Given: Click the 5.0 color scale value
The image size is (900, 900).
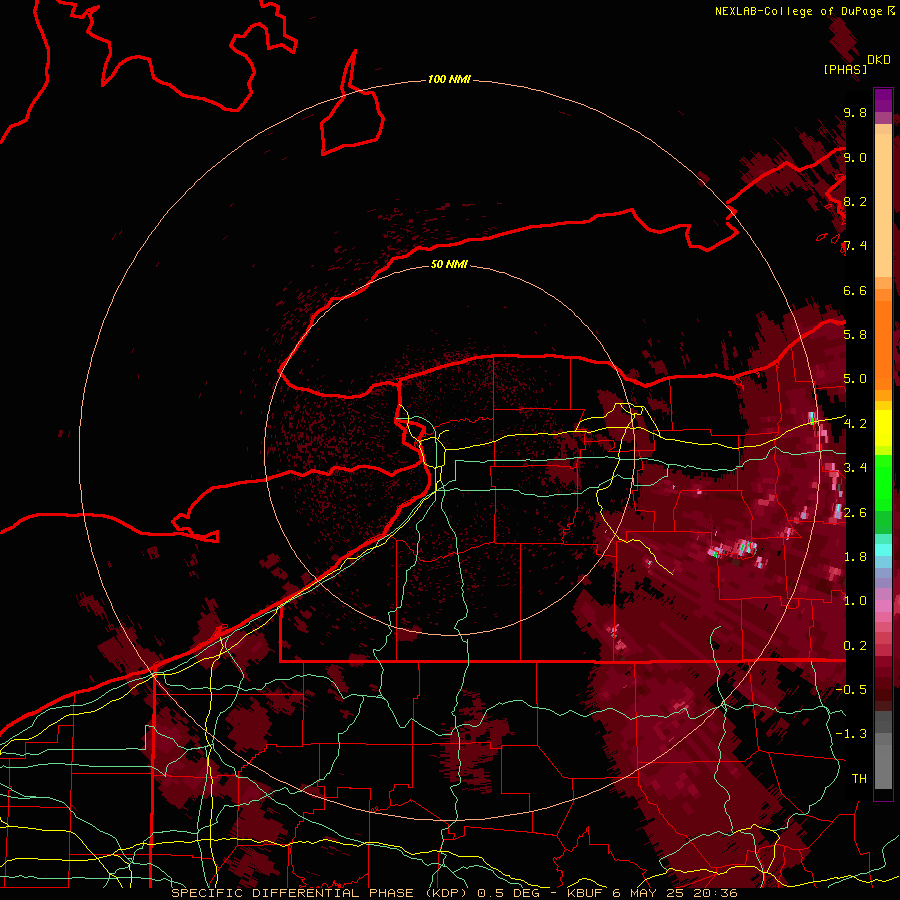Looking at the screenshot, I should [x=855, y=379].
